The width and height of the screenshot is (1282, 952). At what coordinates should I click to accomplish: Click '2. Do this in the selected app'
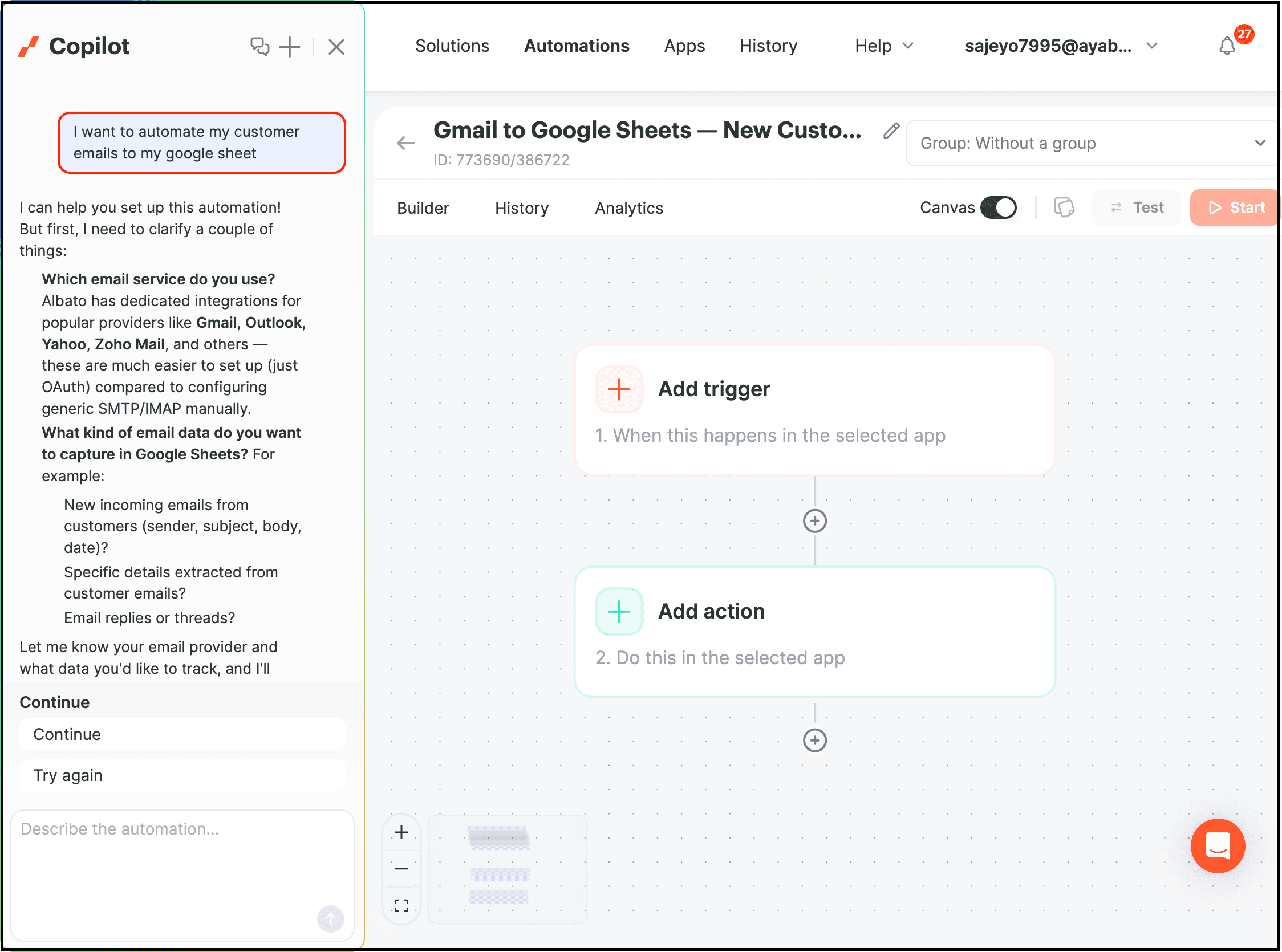tap(720, 658)
